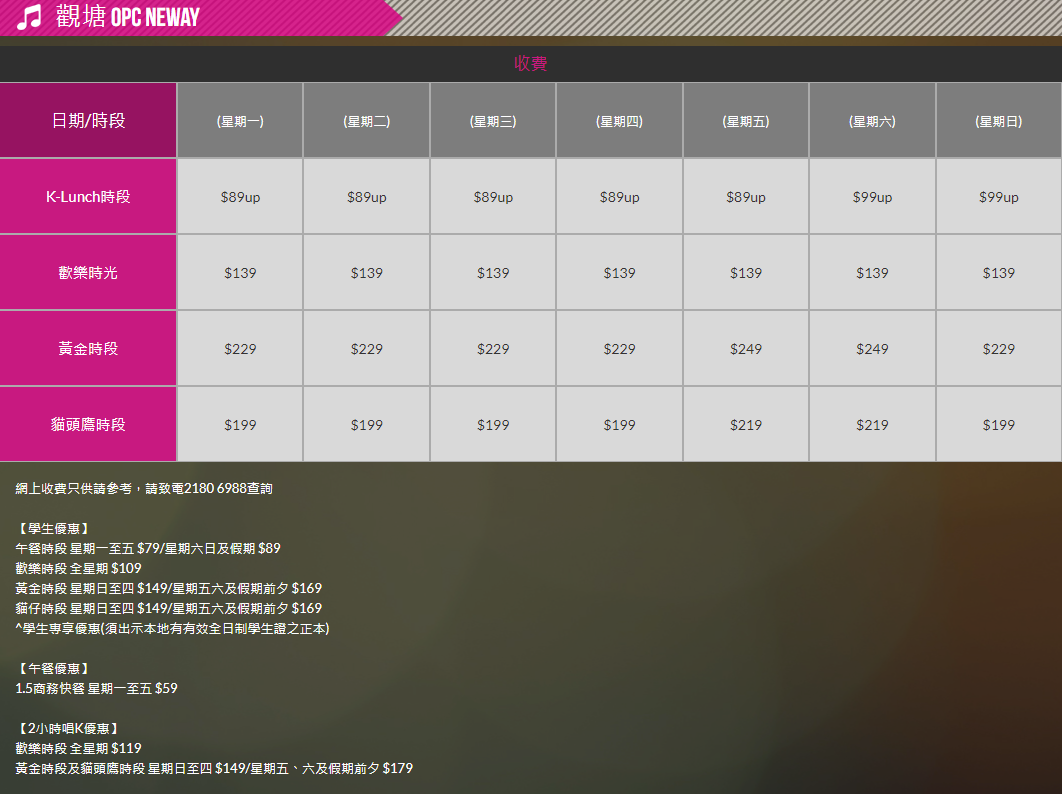Click the music note icon in the header
Image resolution: width=1062 pixels, height=794 pixels.
(x=29, y=17)
